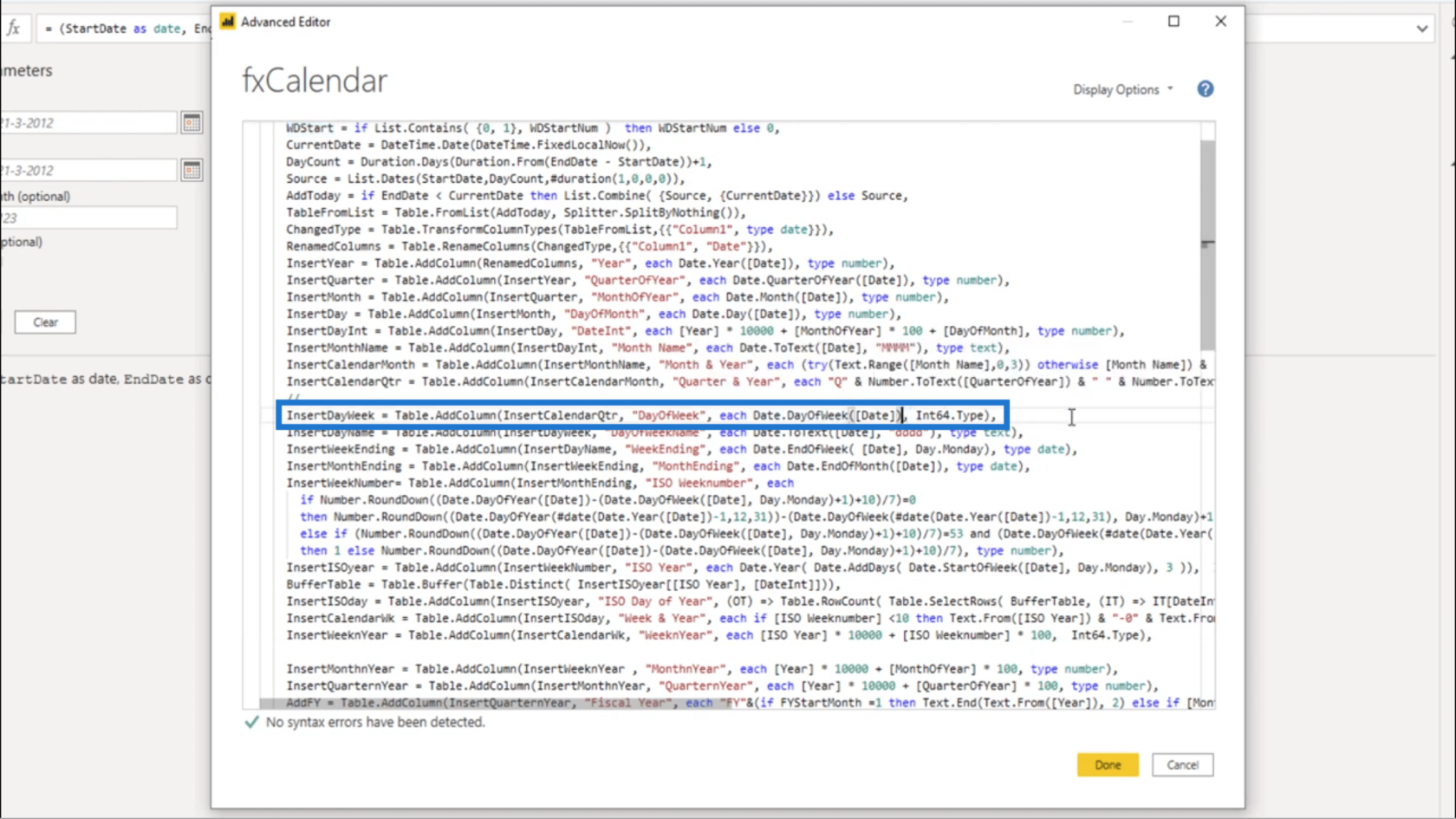Click the CurrentDate code line
The width and height of the screenshot is (1456, 819).
pos(468,145)
